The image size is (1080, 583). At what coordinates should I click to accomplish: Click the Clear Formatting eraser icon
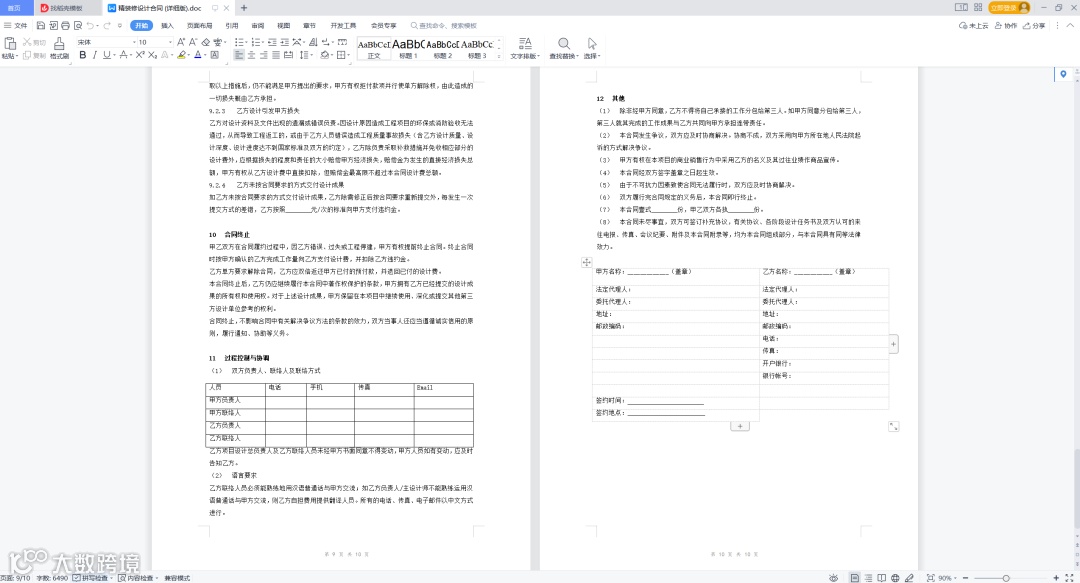205,42
